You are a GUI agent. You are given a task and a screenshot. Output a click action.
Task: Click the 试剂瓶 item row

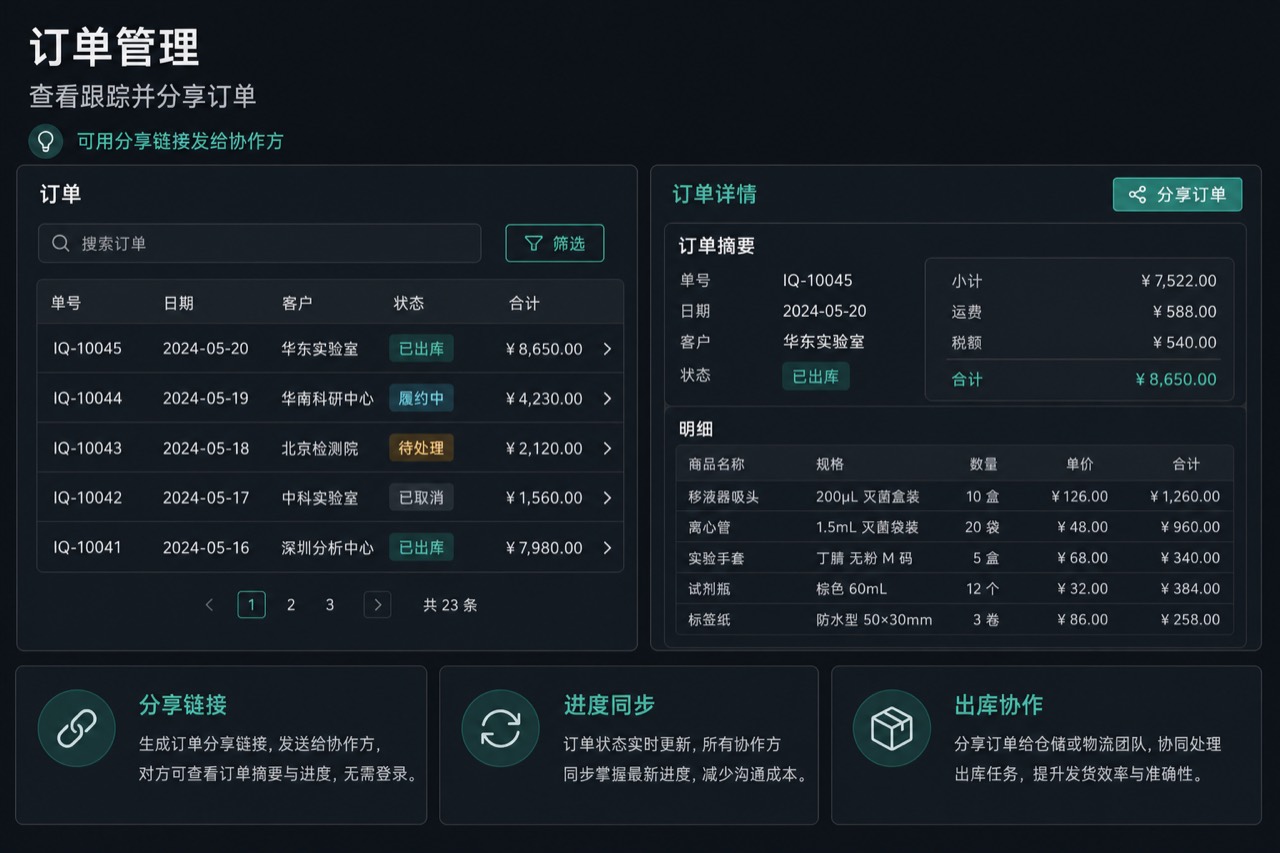click(x=954, y=589)
